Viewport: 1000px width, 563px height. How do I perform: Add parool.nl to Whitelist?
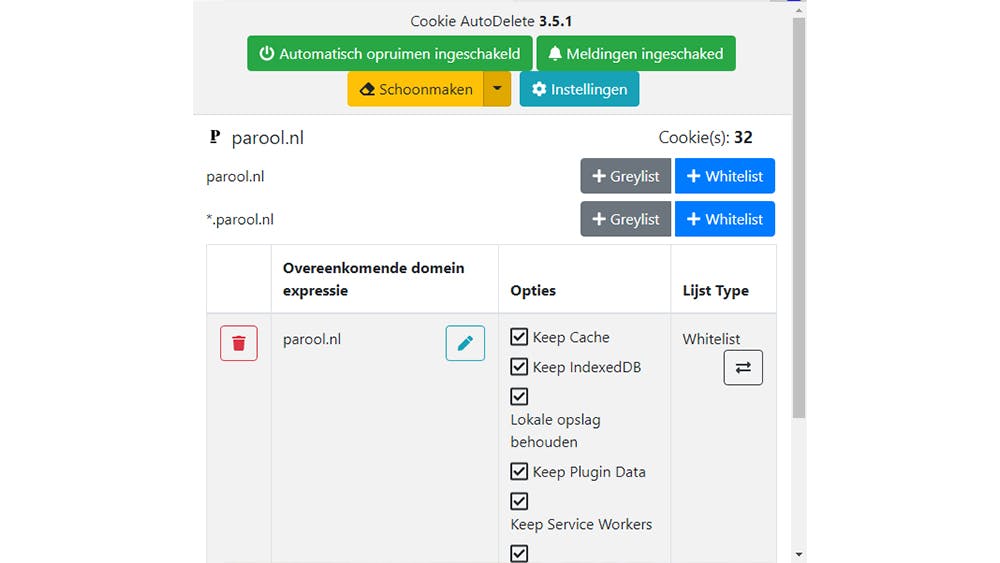click(725, 176)
